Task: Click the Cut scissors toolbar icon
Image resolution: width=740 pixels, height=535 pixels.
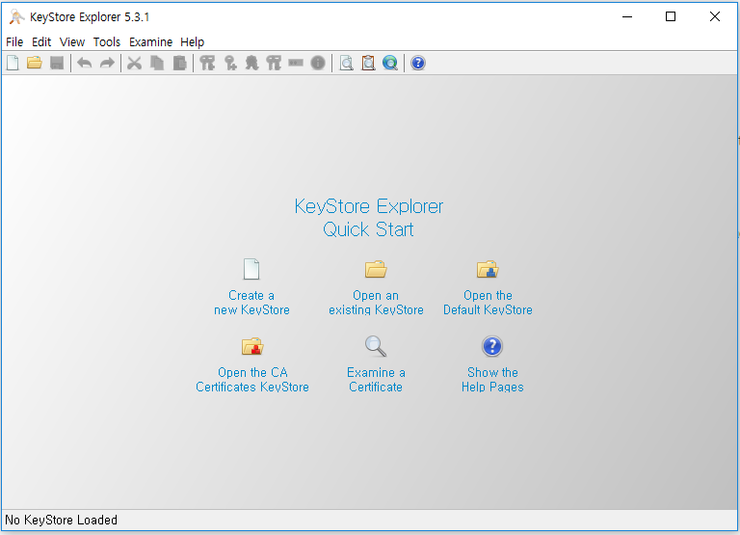Action: coord(135,63)
